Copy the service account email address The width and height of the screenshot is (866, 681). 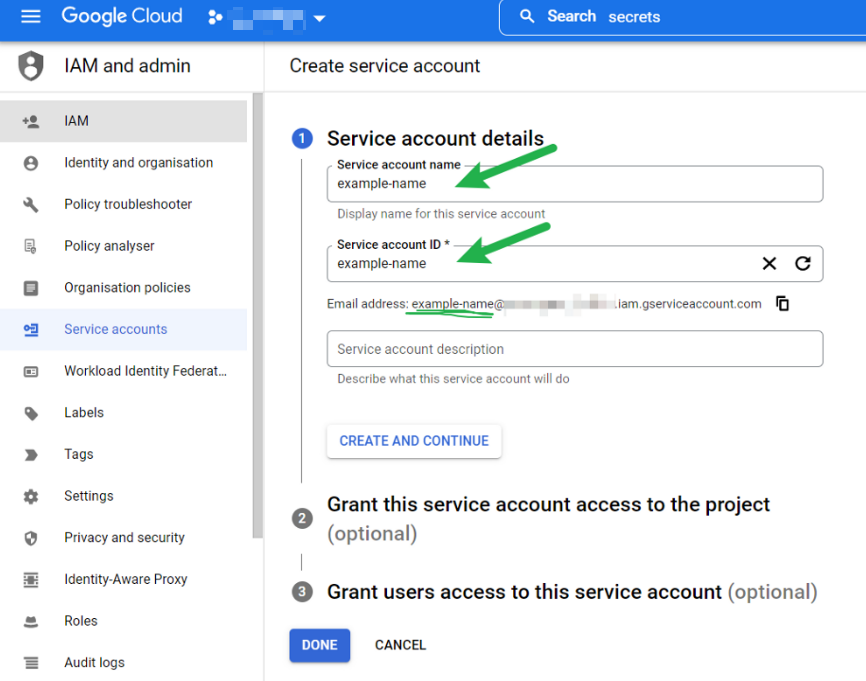point(782,304)
